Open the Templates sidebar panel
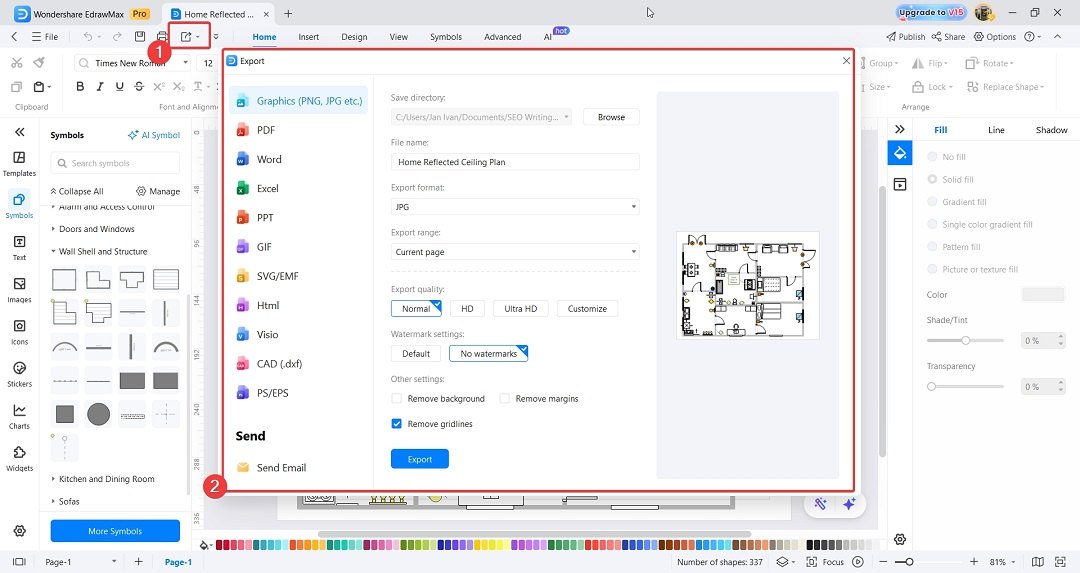 click(19, 164)
